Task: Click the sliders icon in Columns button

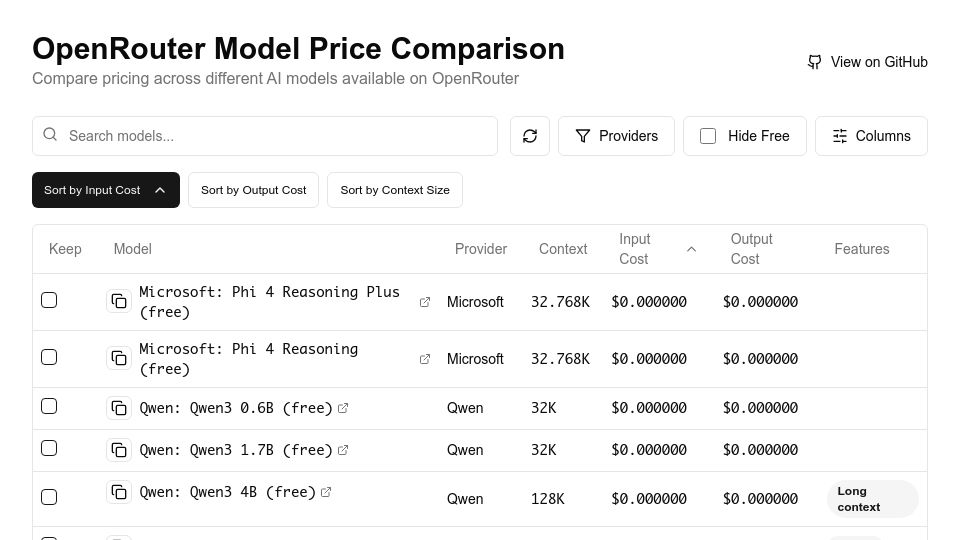Action: click(x=840, y=136)
